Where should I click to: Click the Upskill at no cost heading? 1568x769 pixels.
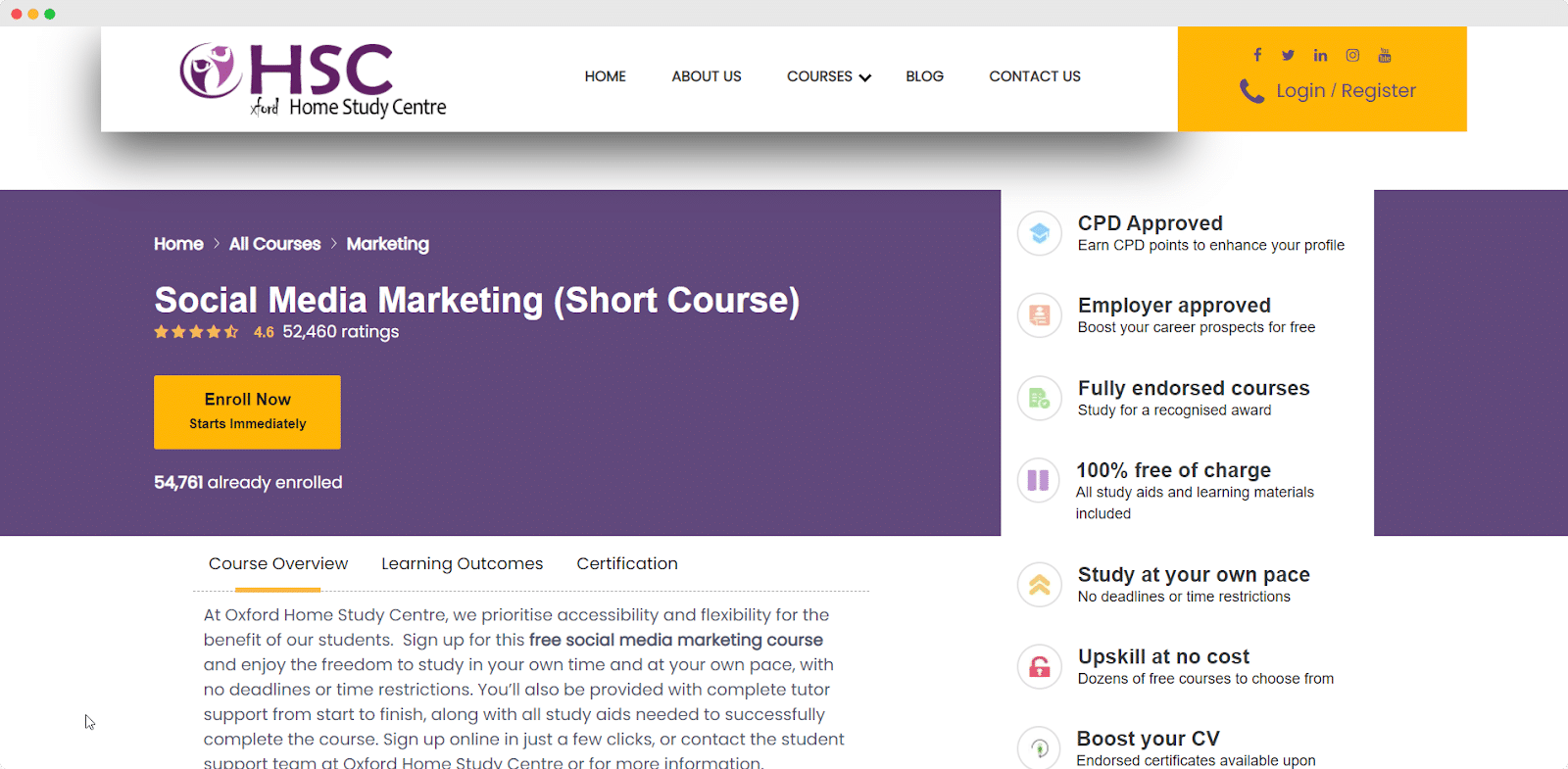click(x=1163, y=656)
